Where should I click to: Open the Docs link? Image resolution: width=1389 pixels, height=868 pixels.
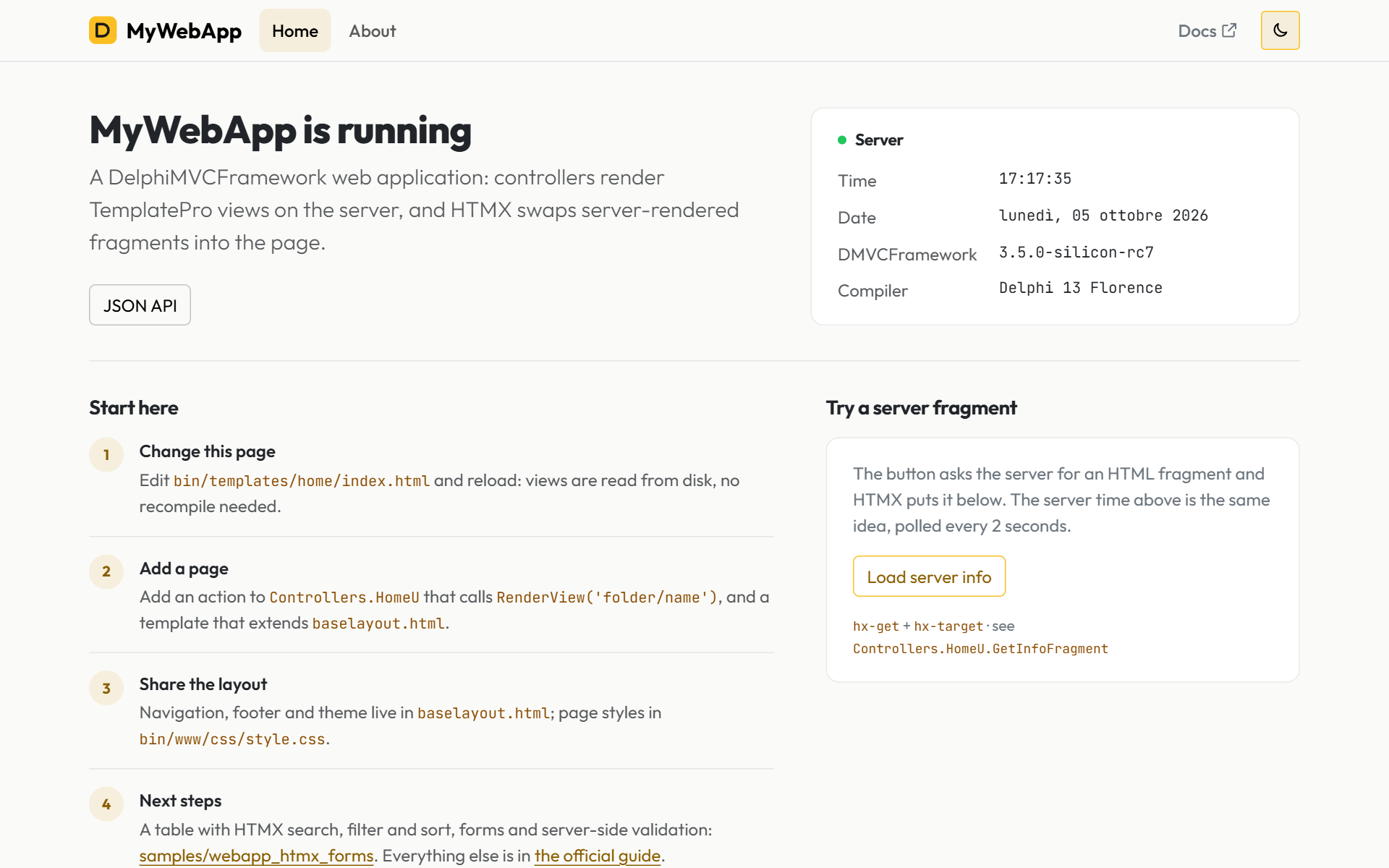(1207, 30)
